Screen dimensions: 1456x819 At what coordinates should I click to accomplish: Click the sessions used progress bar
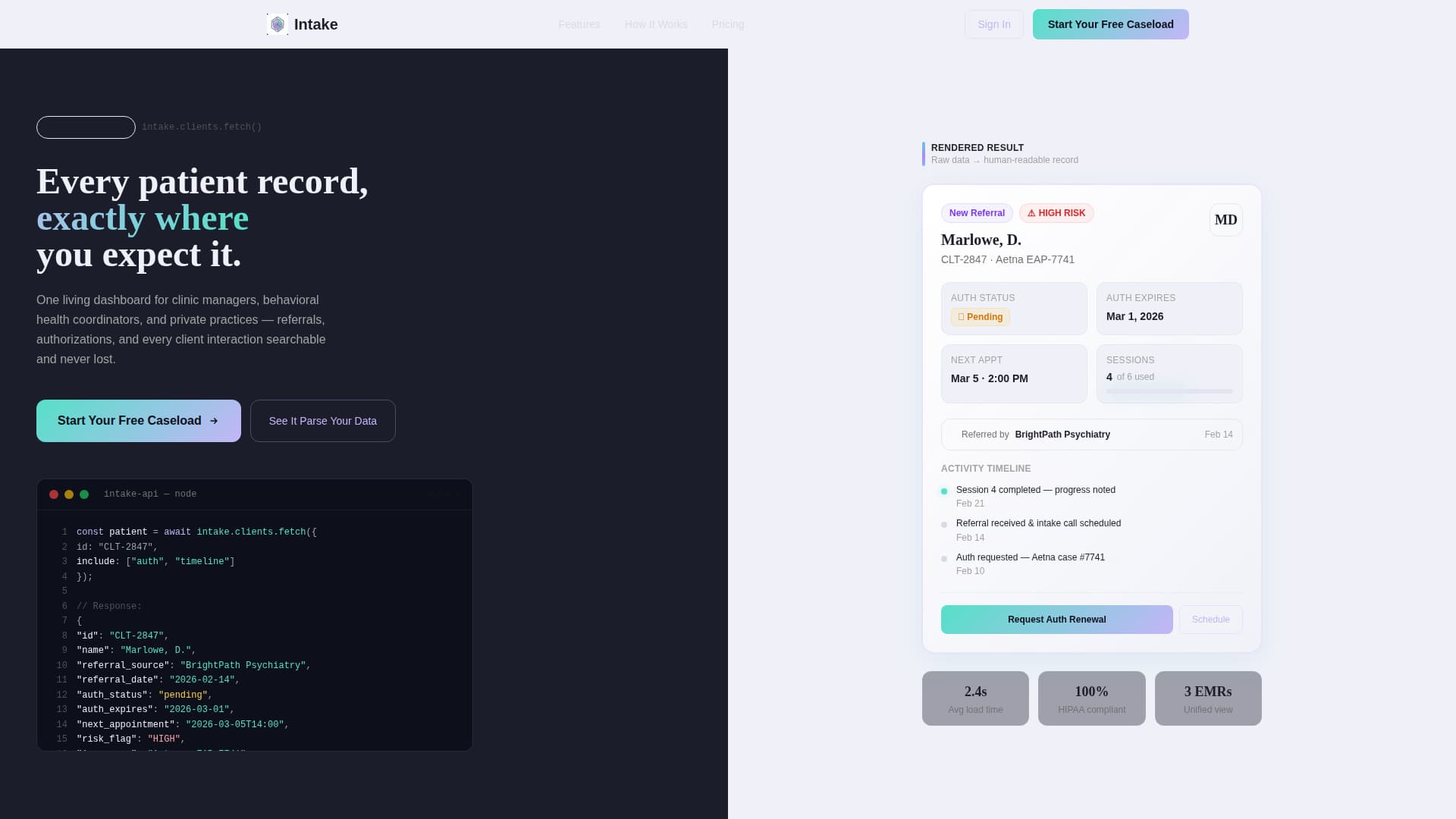pos(1169,391)
